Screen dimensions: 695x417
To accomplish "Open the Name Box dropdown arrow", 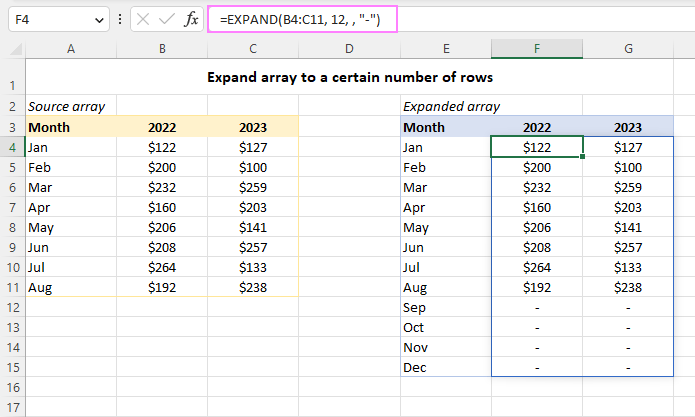I will point(99,20).
